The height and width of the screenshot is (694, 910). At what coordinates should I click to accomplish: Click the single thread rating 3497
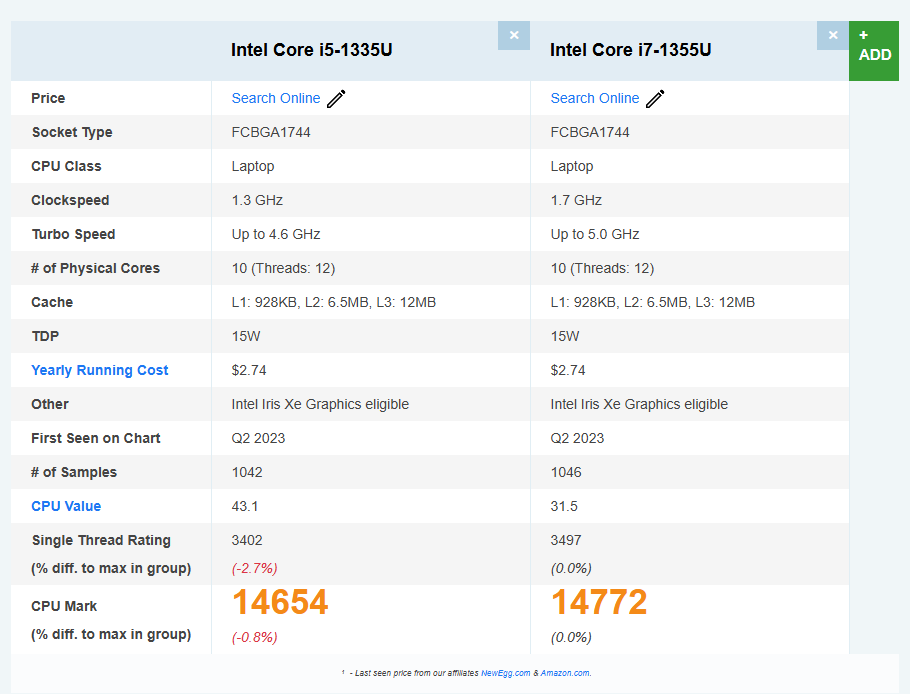pyautogui.click(x=566, y=540)
